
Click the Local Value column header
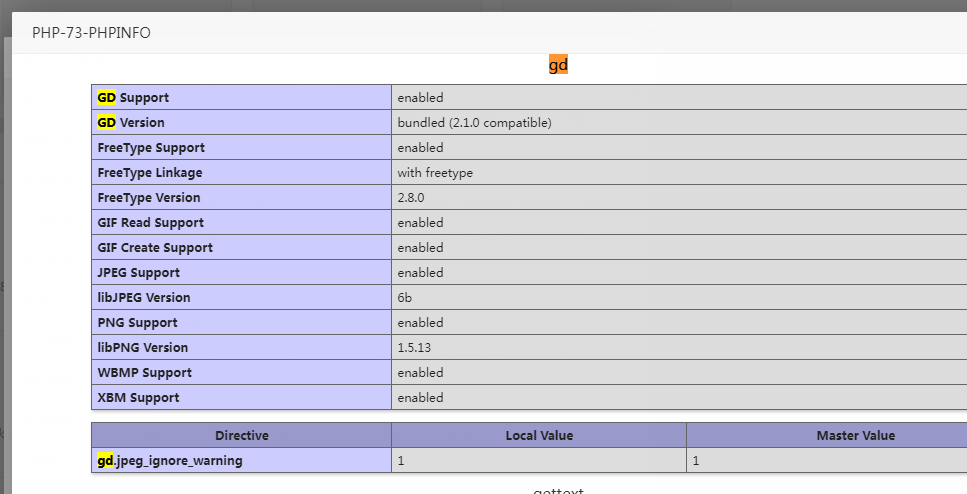pos(539,435)
